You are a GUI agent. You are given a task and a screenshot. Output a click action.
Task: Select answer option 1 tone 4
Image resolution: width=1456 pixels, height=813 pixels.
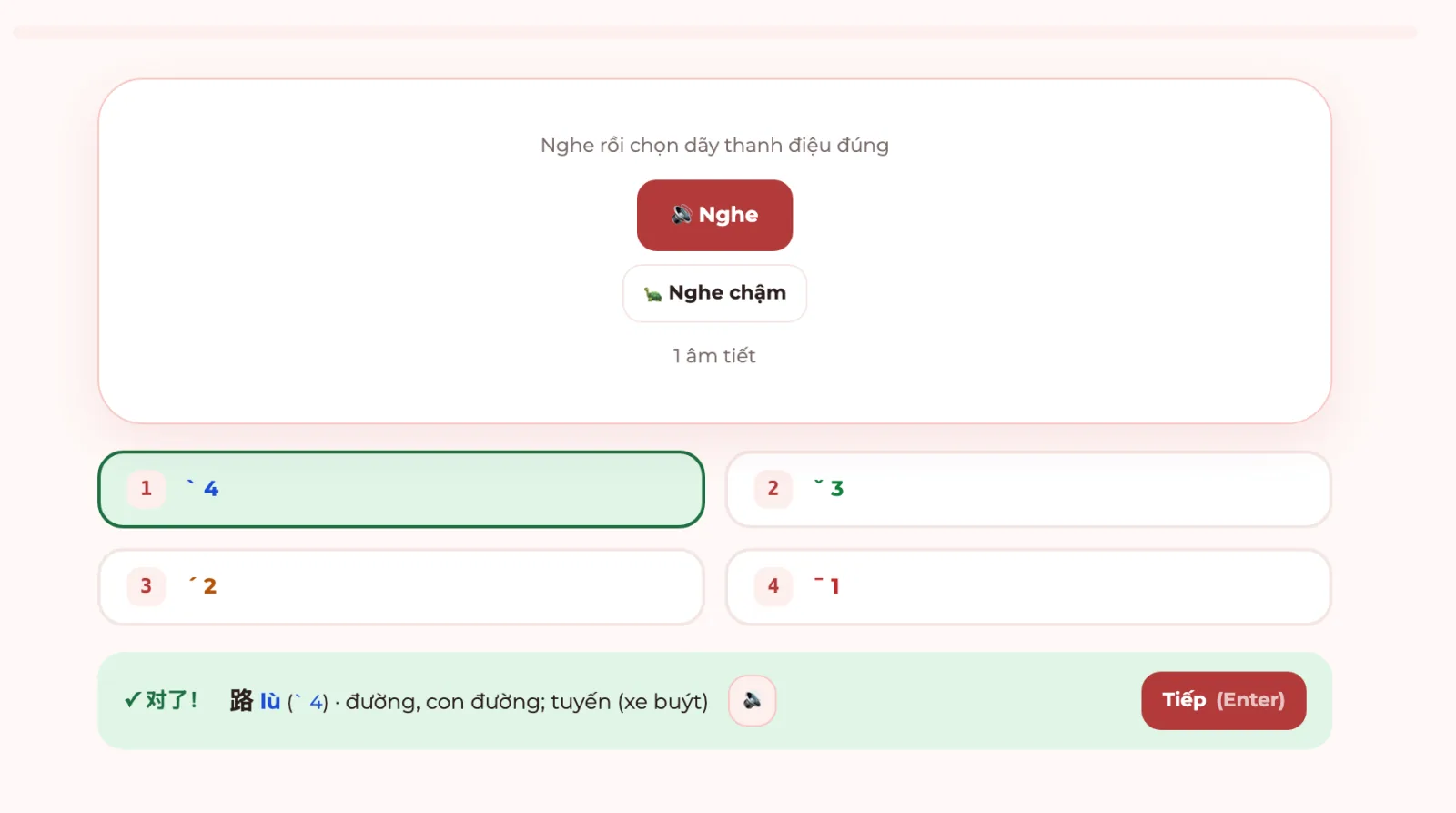click(x=401, y=489)
